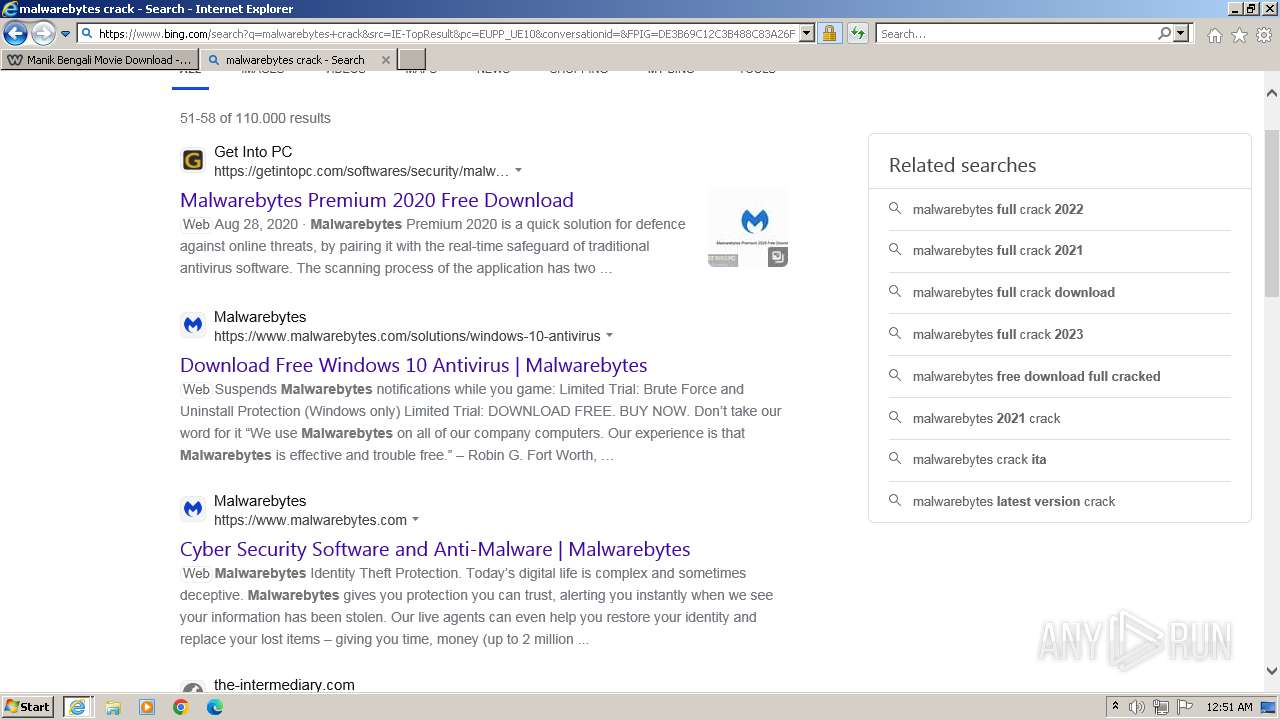Click the search magnifier icon in toolbar
1280x720 pixels.
[1164, 34]
